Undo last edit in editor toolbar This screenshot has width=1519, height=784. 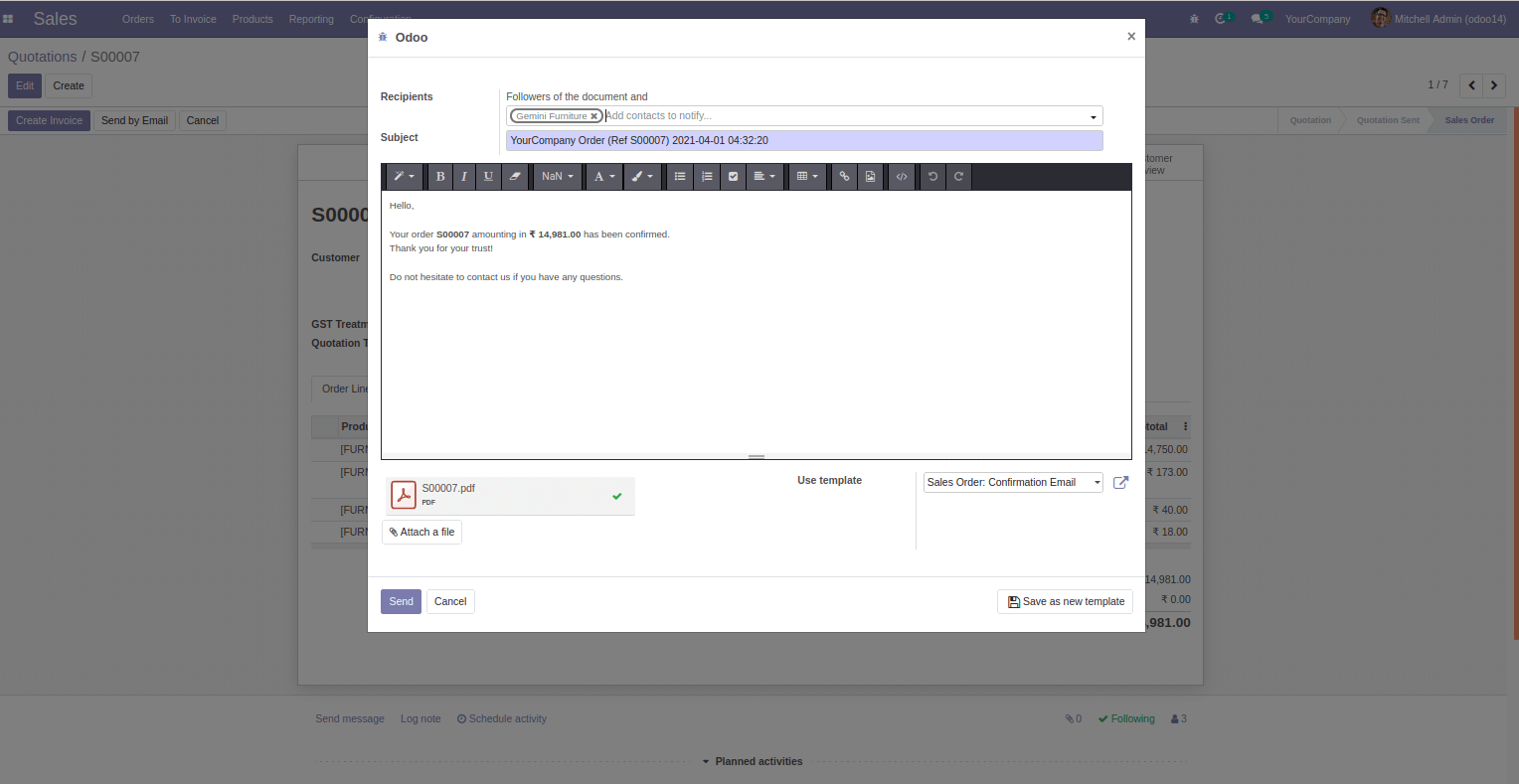point(932,177)
